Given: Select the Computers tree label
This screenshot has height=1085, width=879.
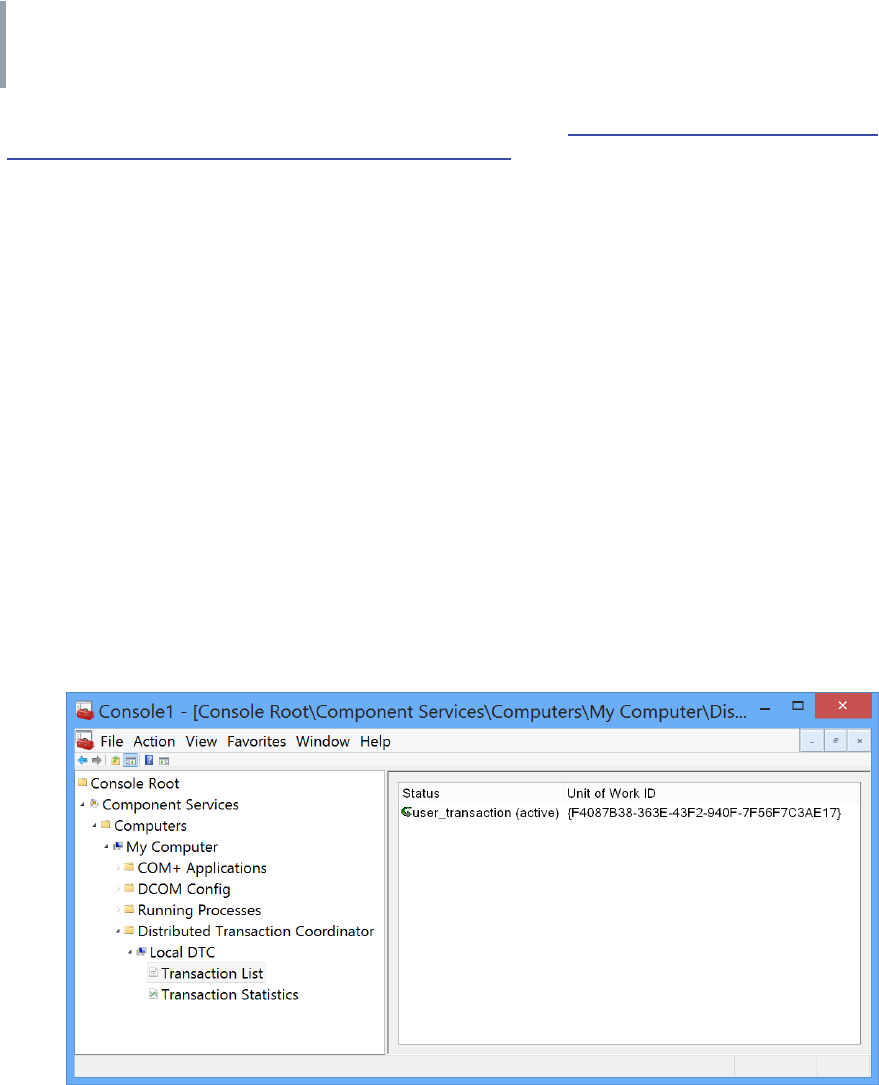Looking at the screenshot, I should pos(150,826).
